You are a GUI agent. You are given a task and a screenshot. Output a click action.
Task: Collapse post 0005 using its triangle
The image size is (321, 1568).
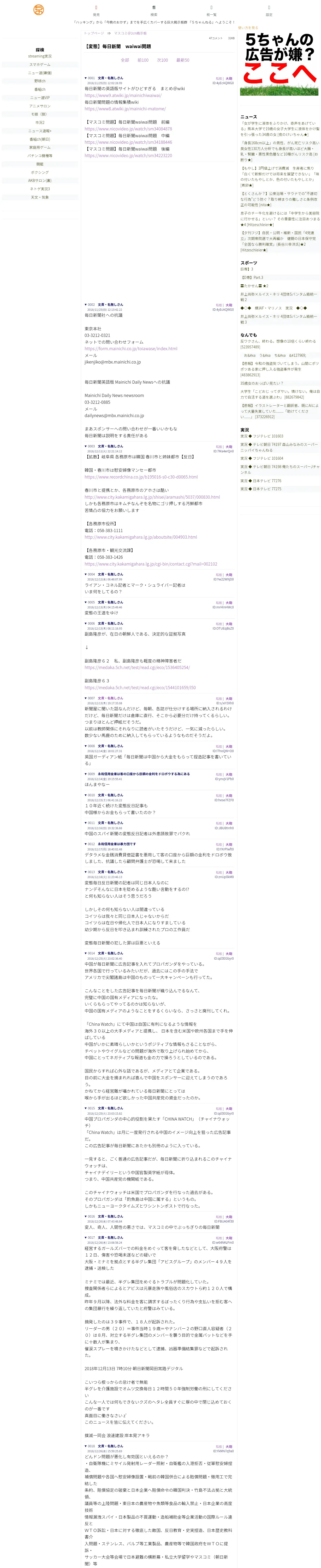point(86,603)
